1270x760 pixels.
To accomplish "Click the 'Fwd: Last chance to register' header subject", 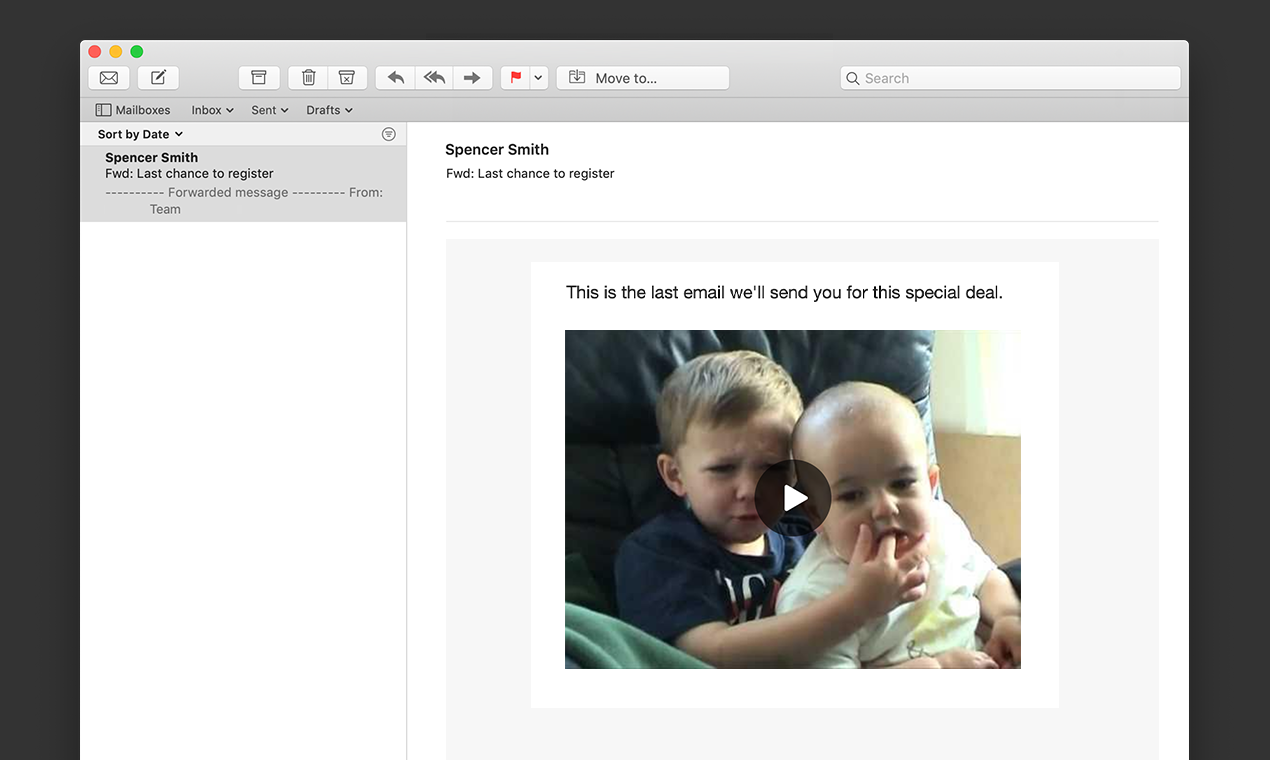I will pyautogui.click(x=530, y=173).
